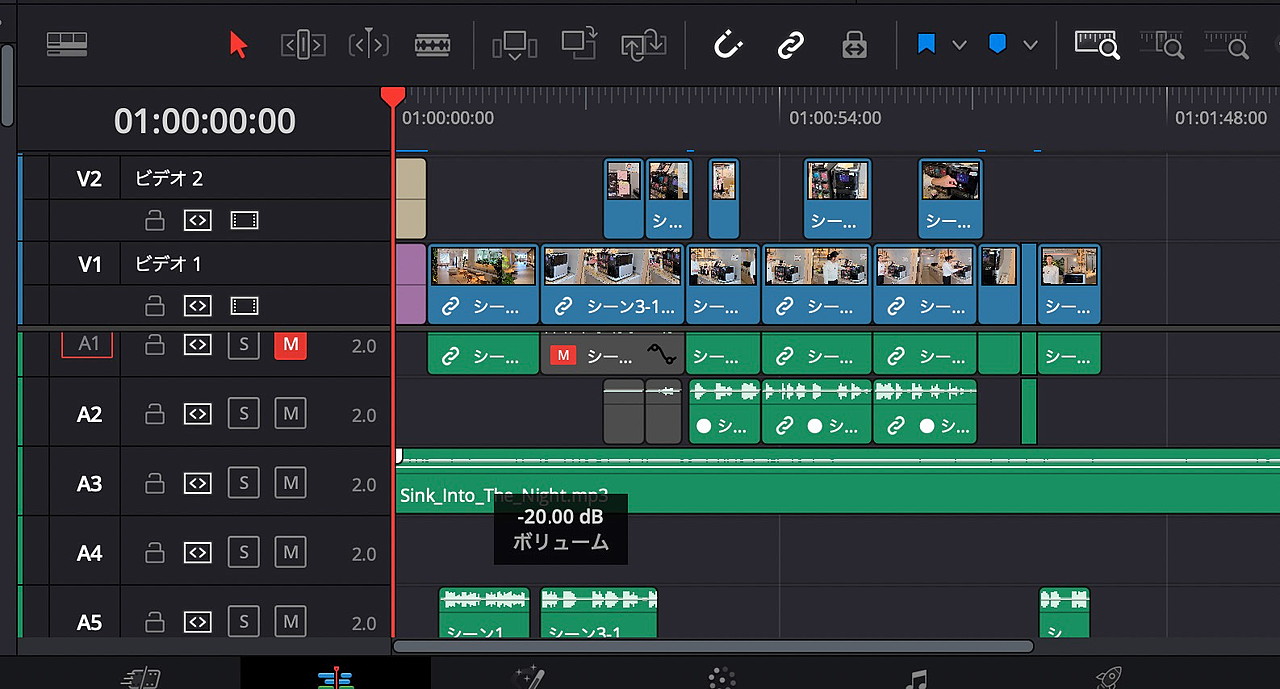This screenshot has height=689, width=1280.
Task: Click the Overwrite clip icon
Action: (x=579, y=45)
